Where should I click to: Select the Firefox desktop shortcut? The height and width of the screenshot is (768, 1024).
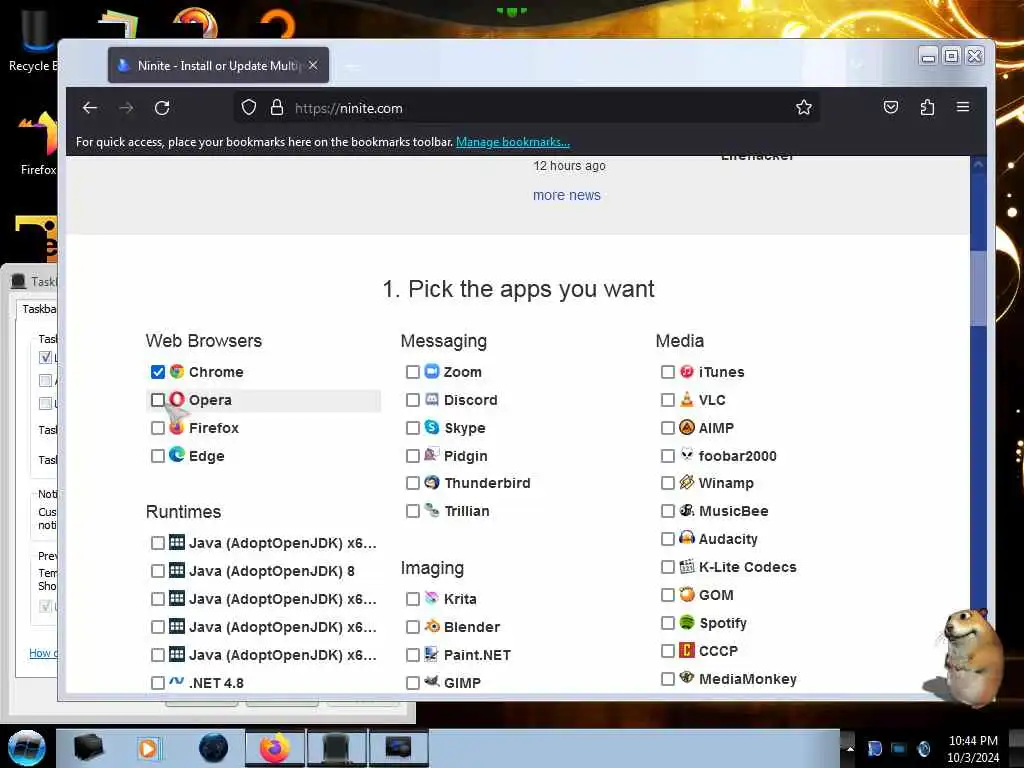(x=38, y=144)
